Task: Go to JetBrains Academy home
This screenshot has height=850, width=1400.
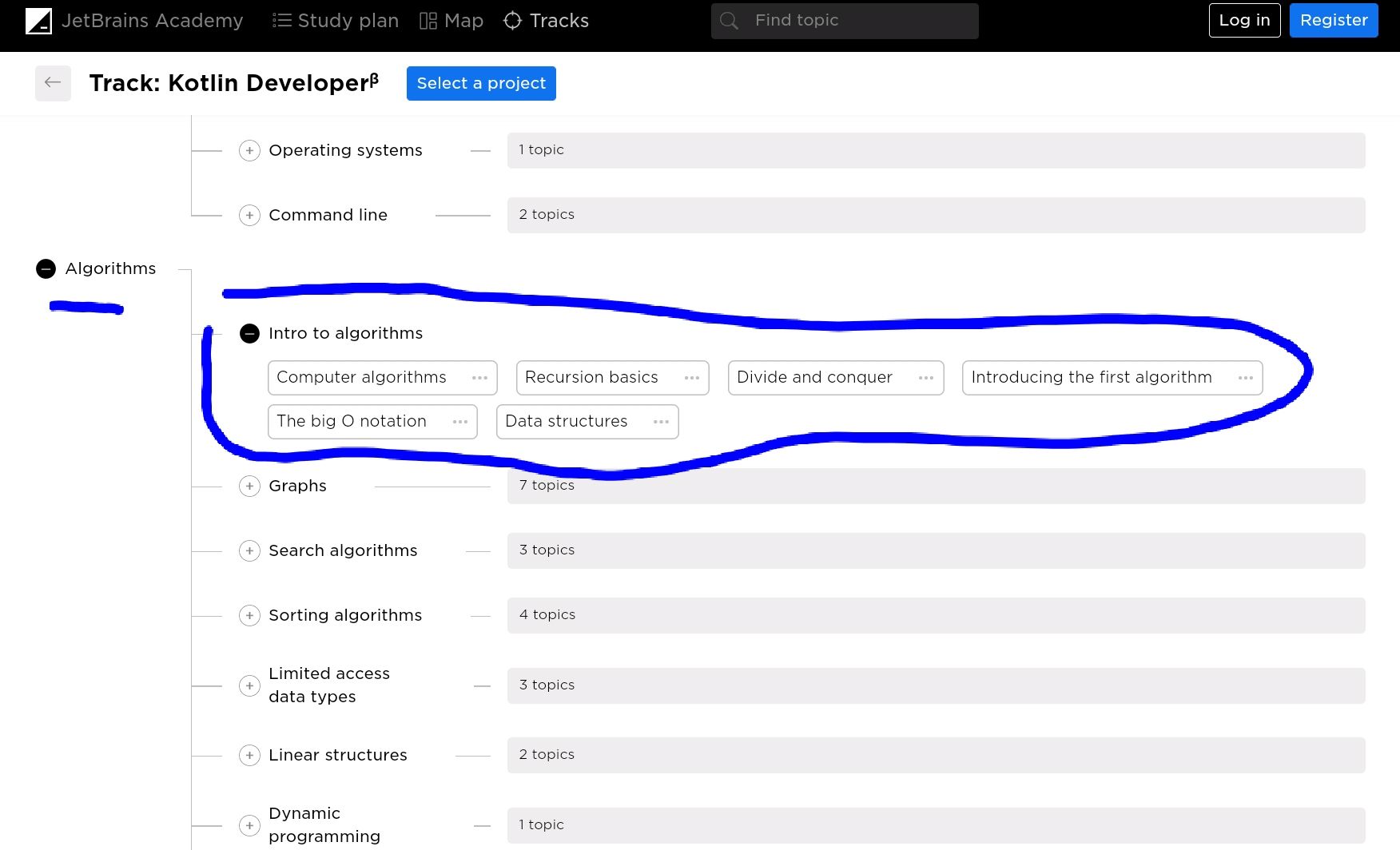Action: click(x=134, y=21)
